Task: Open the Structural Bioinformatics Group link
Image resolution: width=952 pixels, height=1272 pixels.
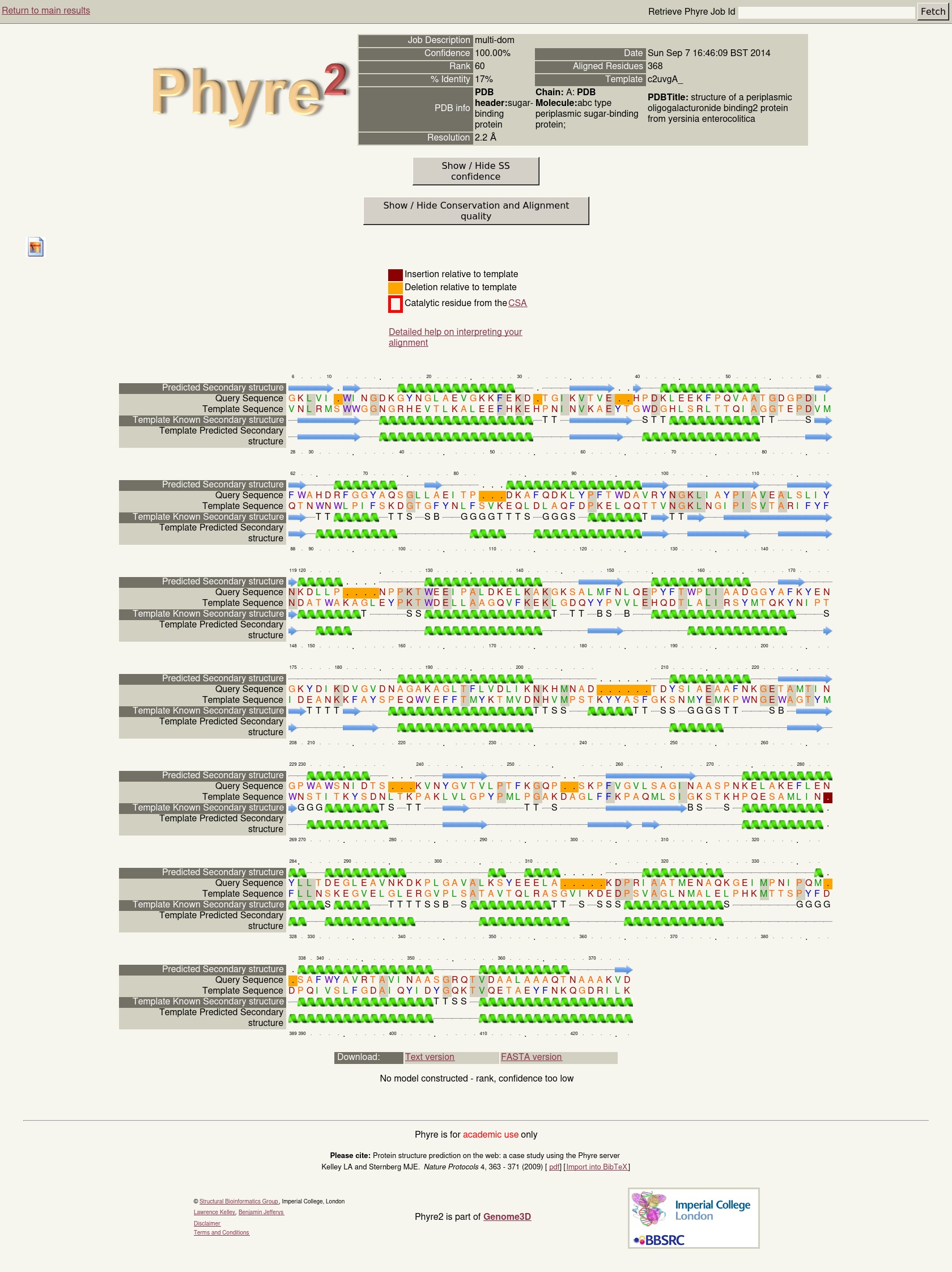Action: 238,1201
